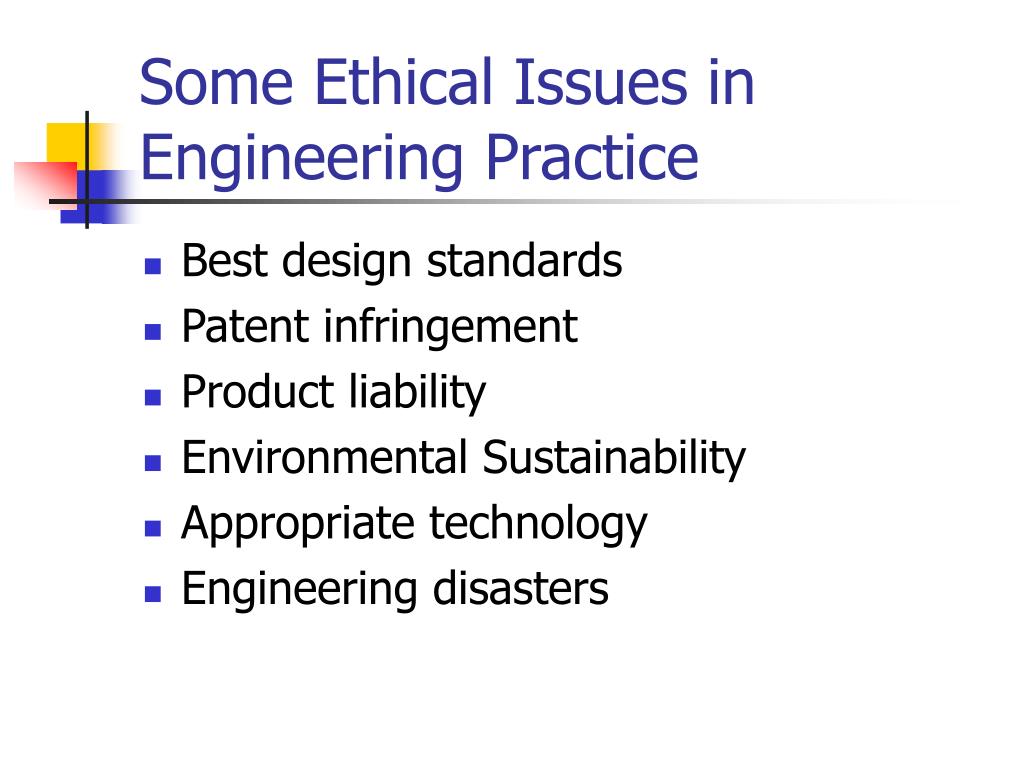Image resolution: width=1024 pixels, height=768 pixels.
Task: Select the 'Environmental Sustainability' bullet text
Action: [x=464, y=458]
